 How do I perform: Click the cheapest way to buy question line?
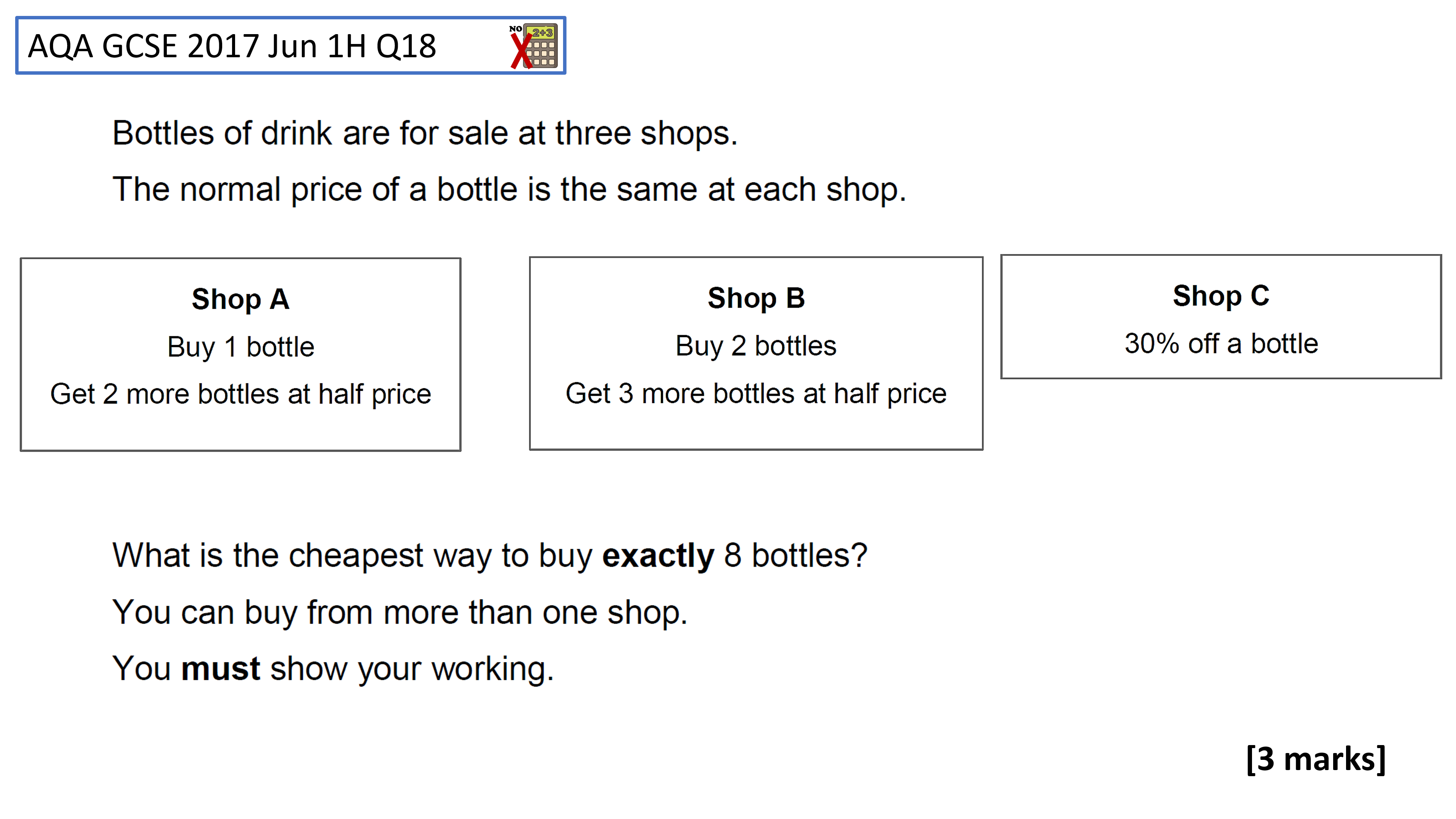point(490,555)
